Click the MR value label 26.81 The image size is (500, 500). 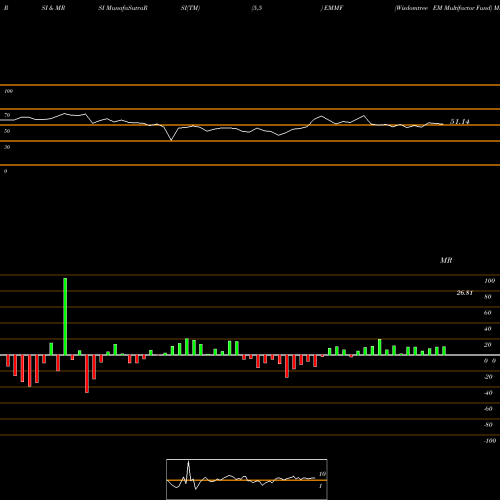click(x=465, y=293)
